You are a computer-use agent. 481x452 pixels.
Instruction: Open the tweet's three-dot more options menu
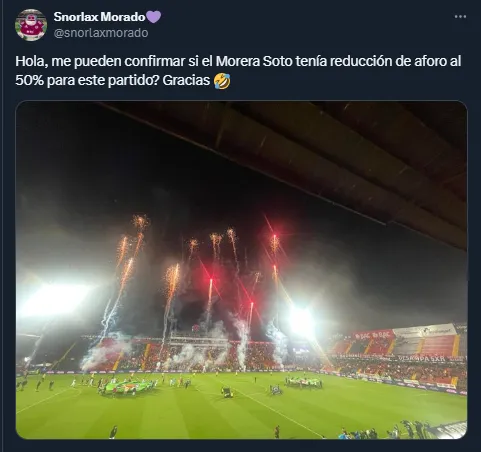point(460,16)
